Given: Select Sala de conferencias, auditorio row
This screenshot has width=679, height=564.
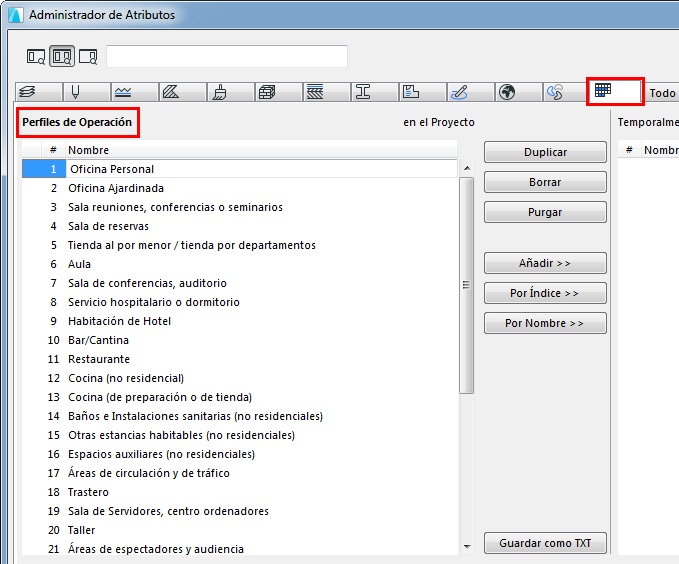Looking at the screenshot, I should click(x=240, y=283).
